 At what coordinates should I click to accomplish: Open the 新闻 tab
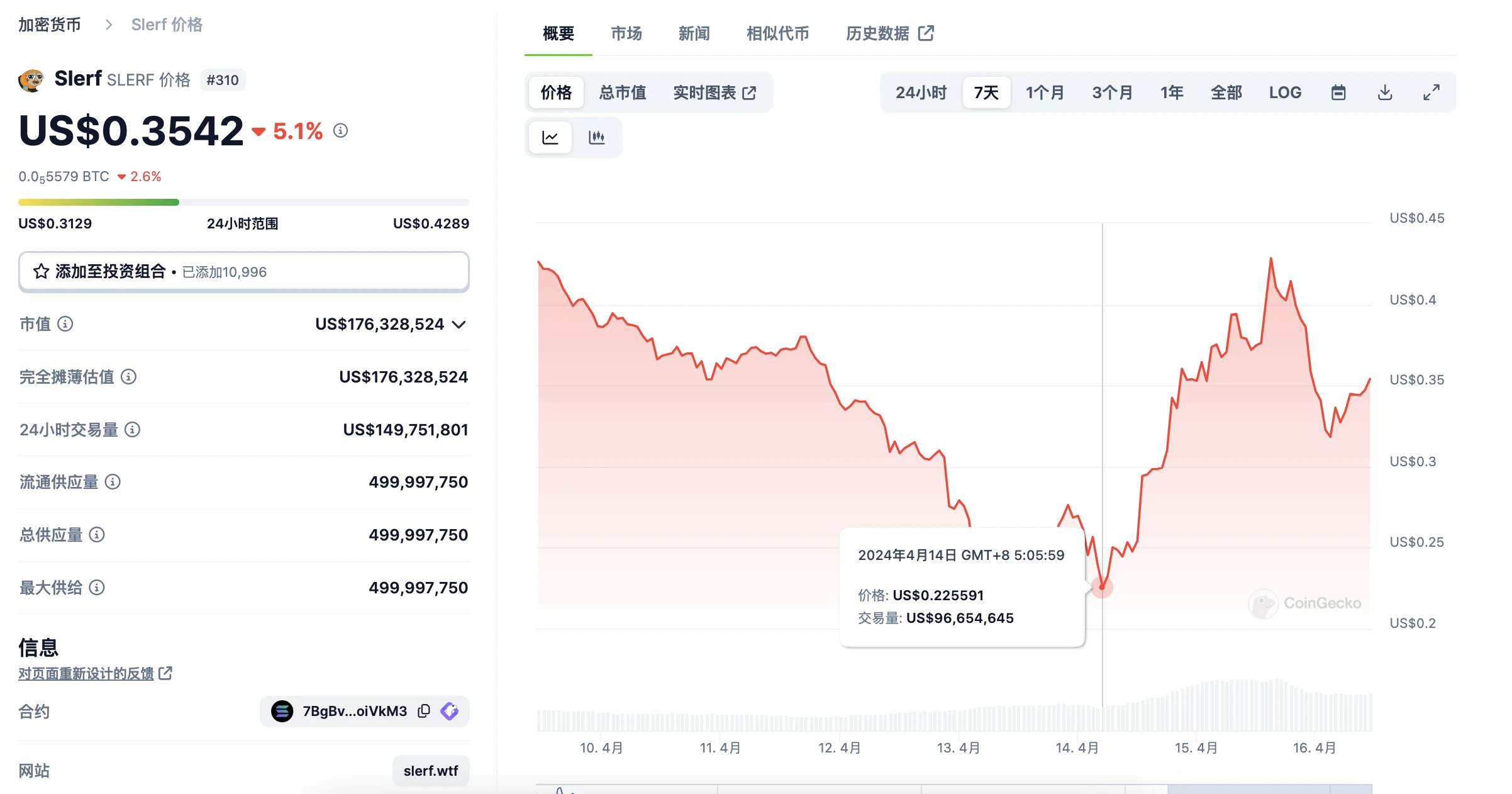pos(694,34)
